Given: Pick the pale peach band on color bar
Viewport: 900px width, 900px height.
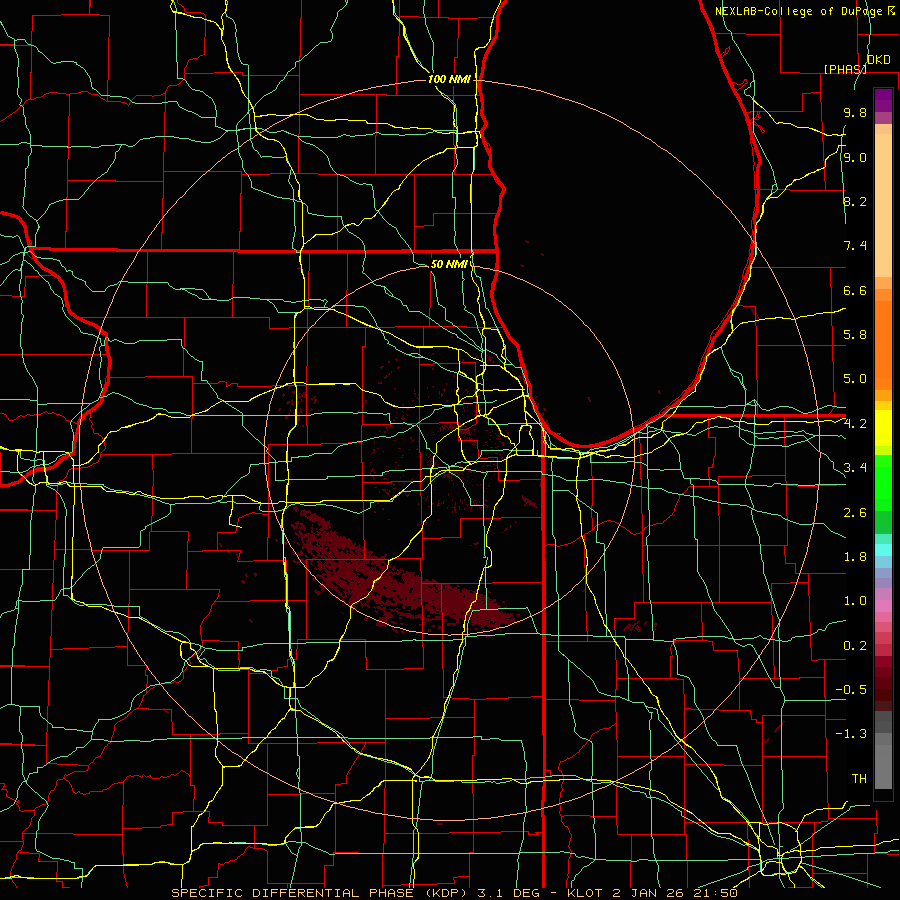Looking at the screenshot, I should 883,205.
